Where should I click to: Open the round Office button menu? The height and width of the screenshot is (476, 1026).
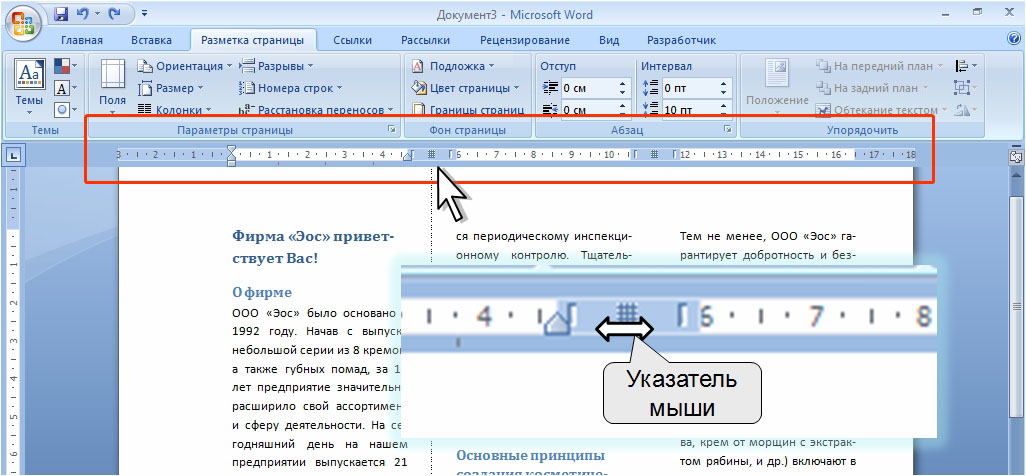[23, 22]
